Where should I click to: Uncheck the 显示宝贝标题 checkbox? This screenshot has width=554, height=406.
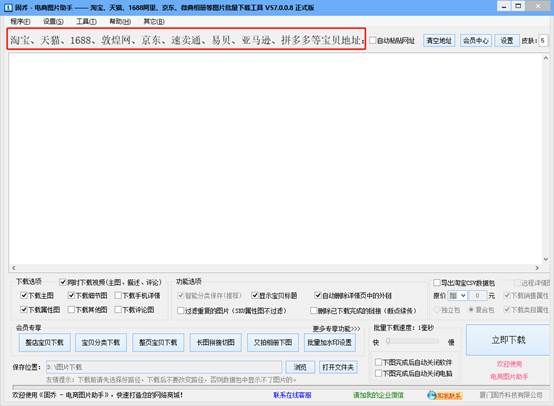tap(255, 295)
